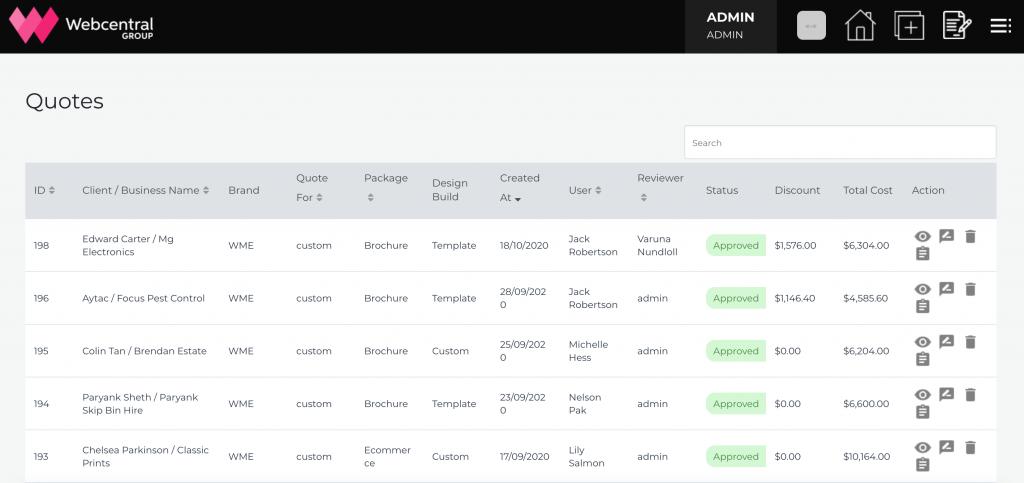Open clipboard icon for quote 194
Viewport: 1024px width, 483px height.
coord(922,412)
